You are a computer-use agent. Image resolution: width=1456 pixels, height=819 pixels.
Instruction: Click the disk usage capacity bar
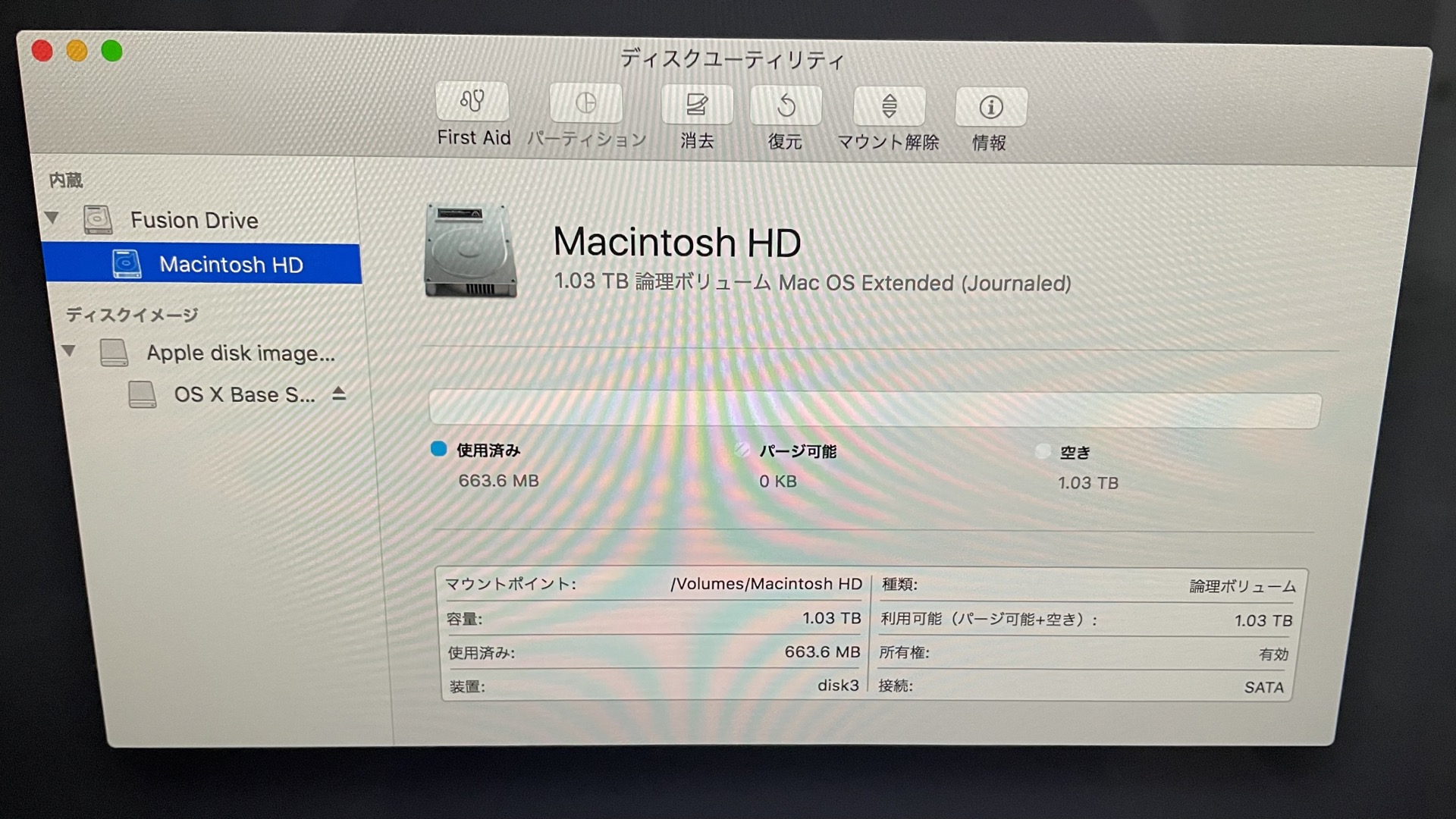pyautogui.click(x=874, y=409)
